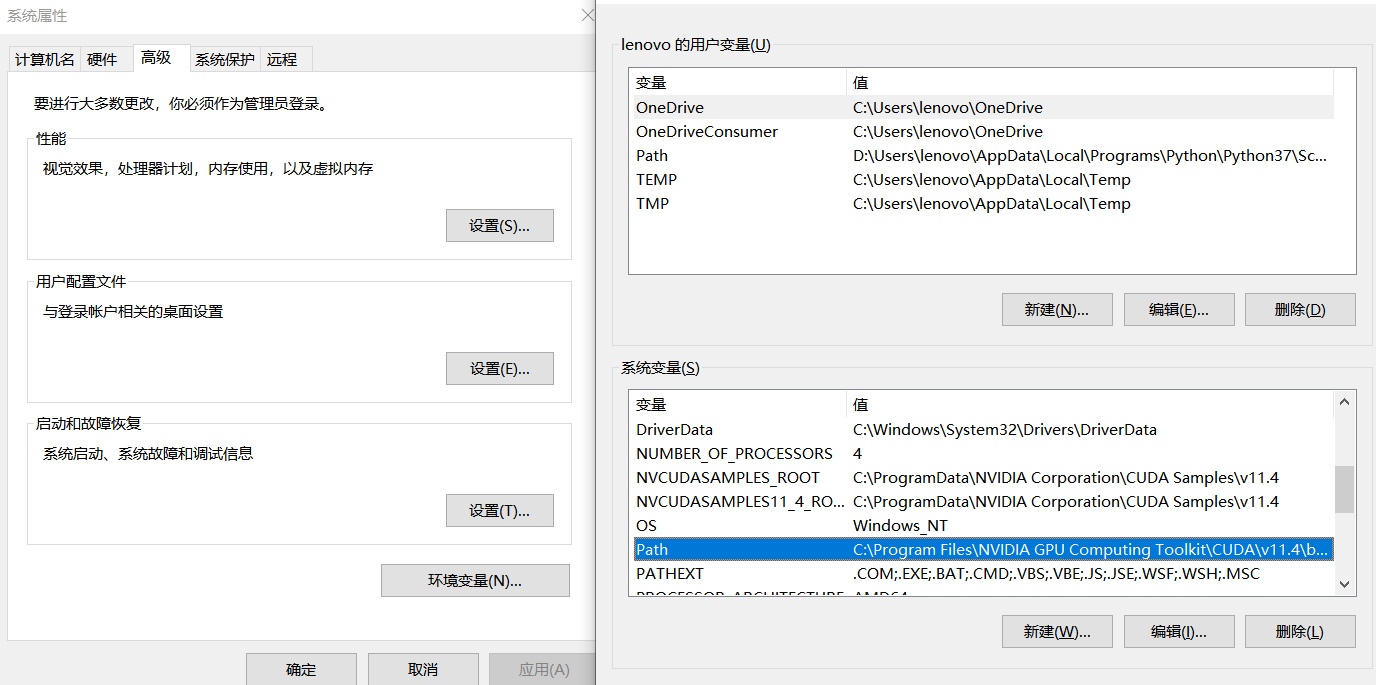Edit the selected user variable via 编辑(E)
The image size is (1376, 685).
1179,309
